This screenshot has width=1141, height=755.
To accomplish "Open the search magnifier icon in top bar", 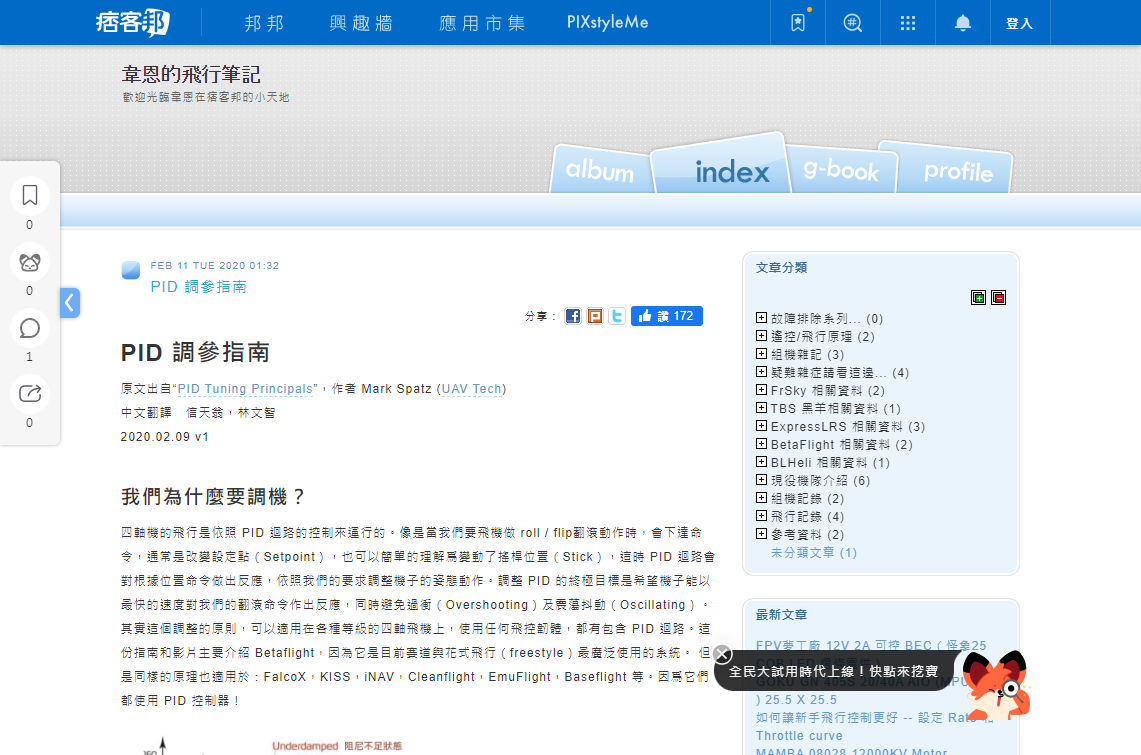I will click(x=853, y=23).
